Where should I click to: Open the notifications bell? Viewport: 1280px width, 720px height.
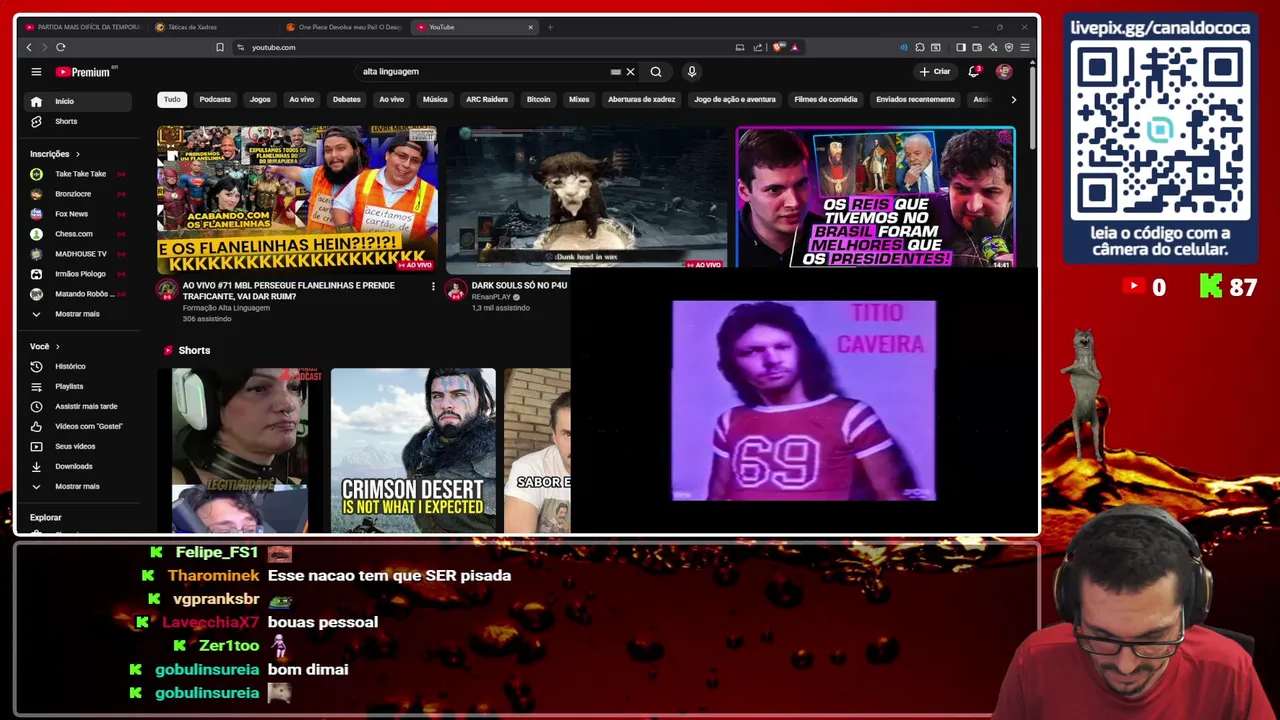[x=973, y=72]
